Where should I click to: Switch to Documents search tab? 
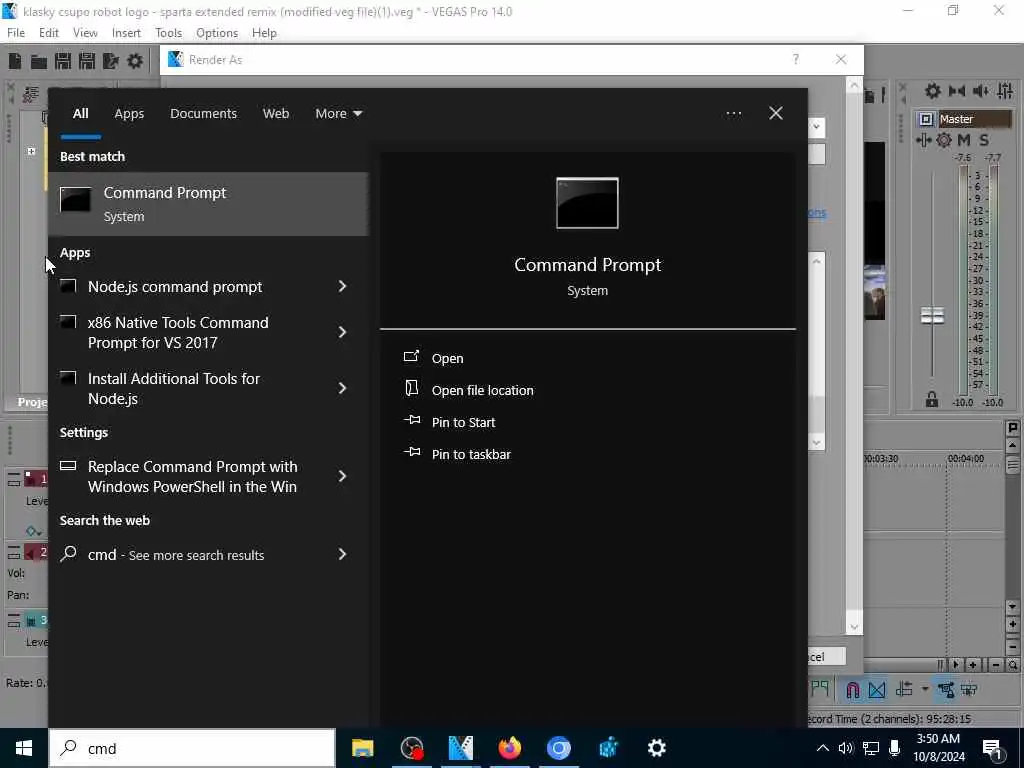[x=203, y=114]
